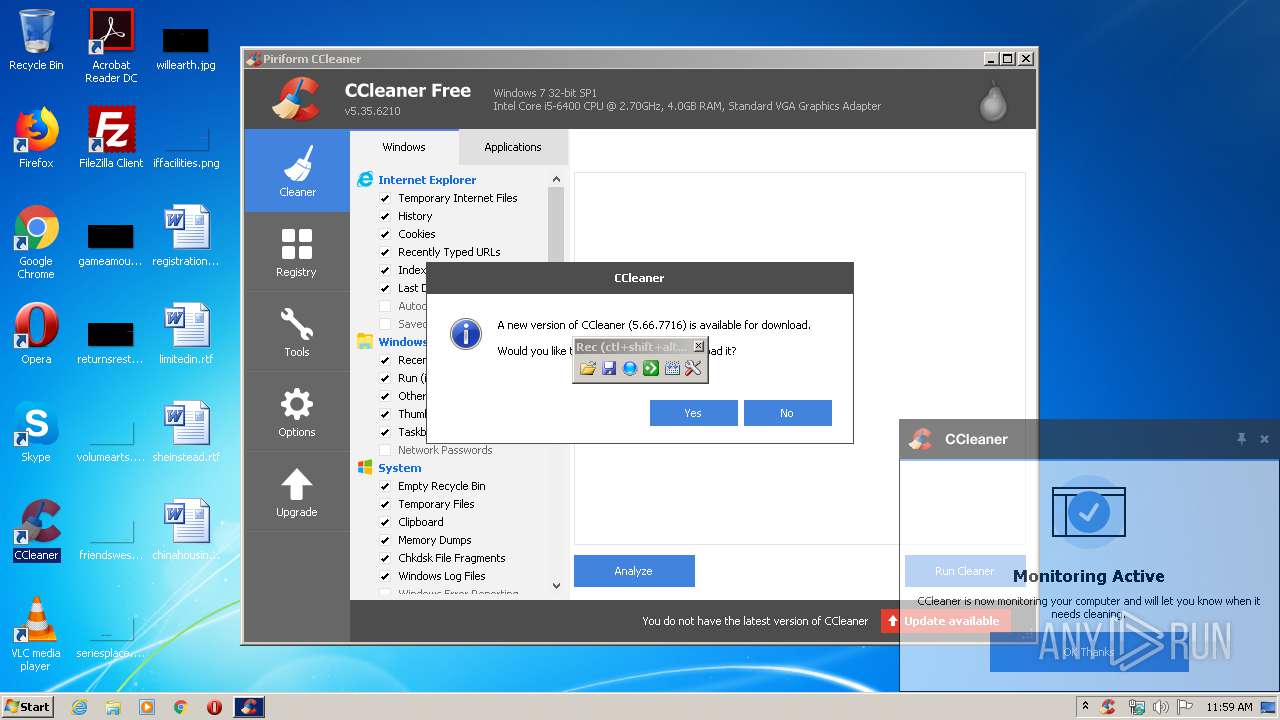1280x720 pixels.
Task: Open the Options gear section
Action: (297, 411)
